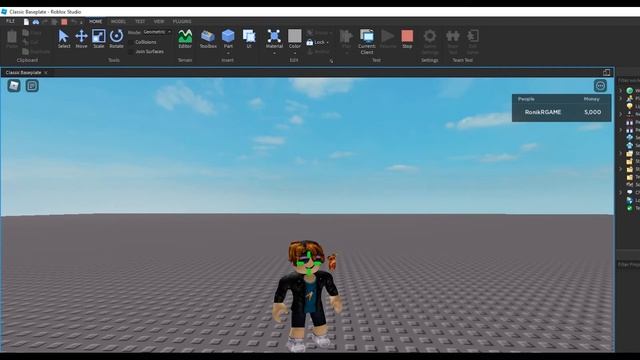640x360 pixels.
Task: Stop the running play test
Action: [407, 38]
